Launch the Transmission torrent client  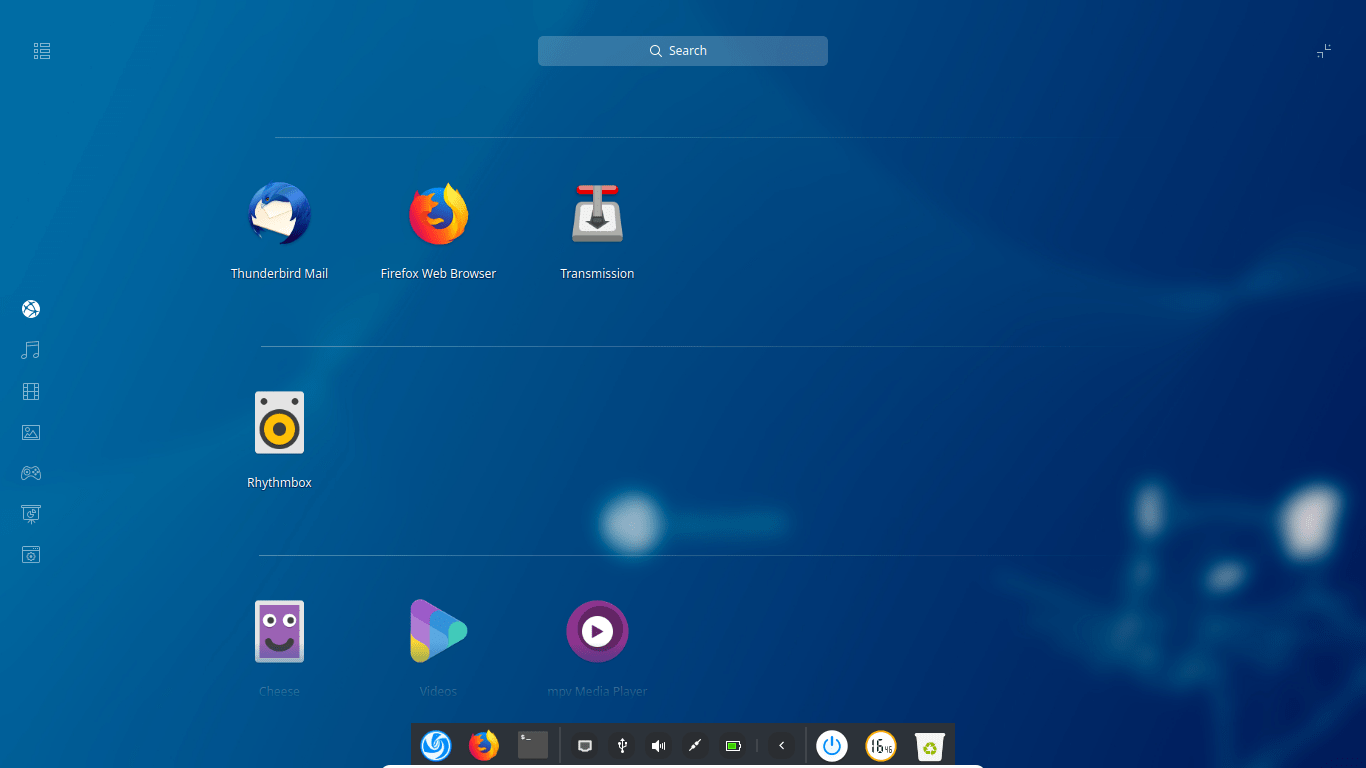(x=597, y=213)
